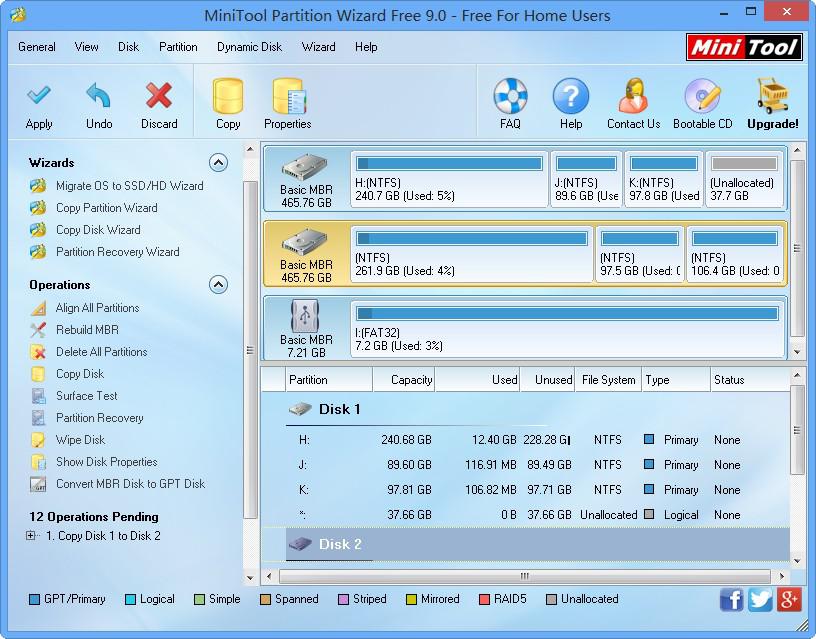Click the MiniTool logo
816x639 pixels.
tap(744, 47)
